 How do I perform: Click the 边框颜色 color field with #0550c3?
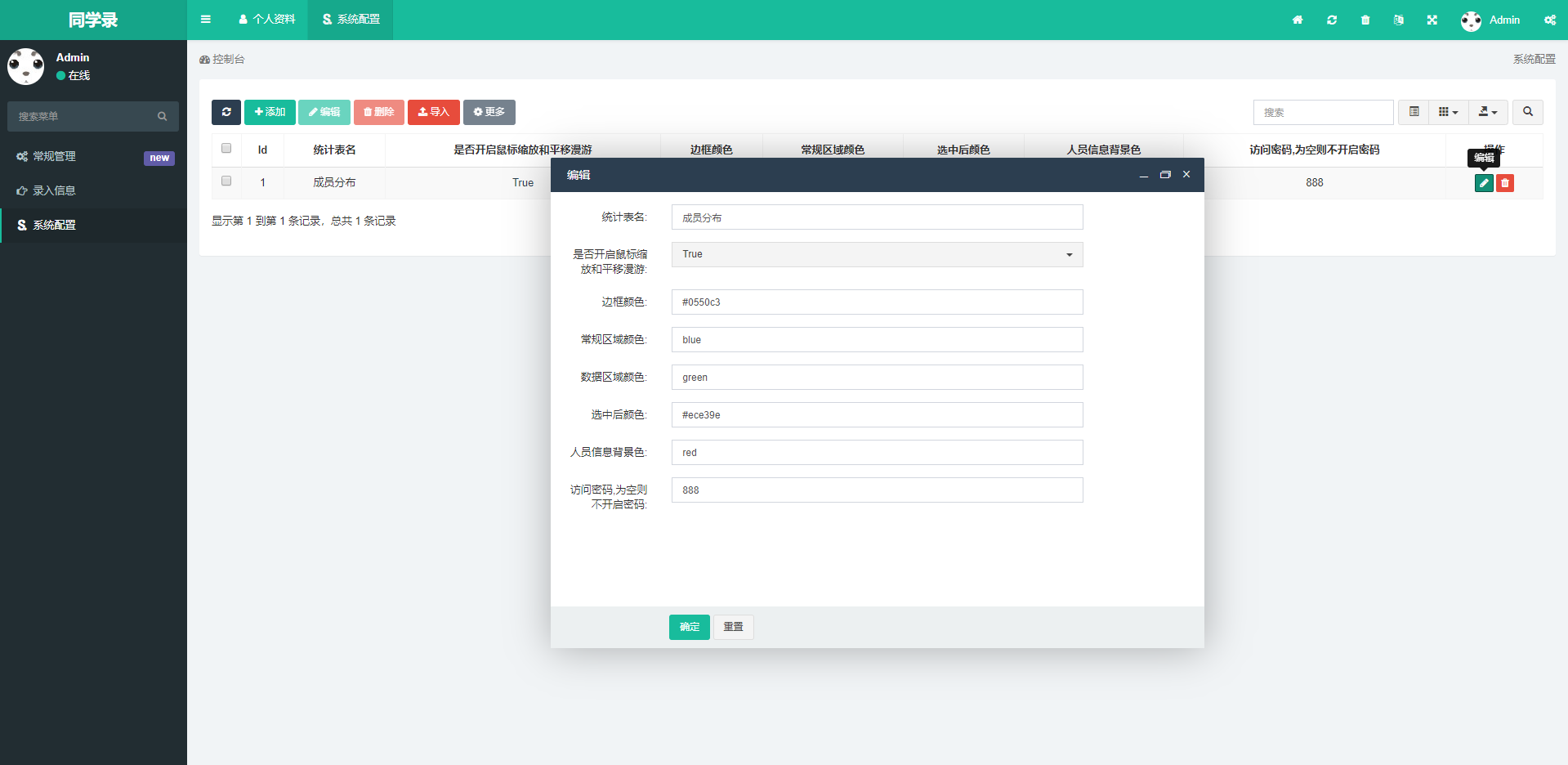[877, 302]
